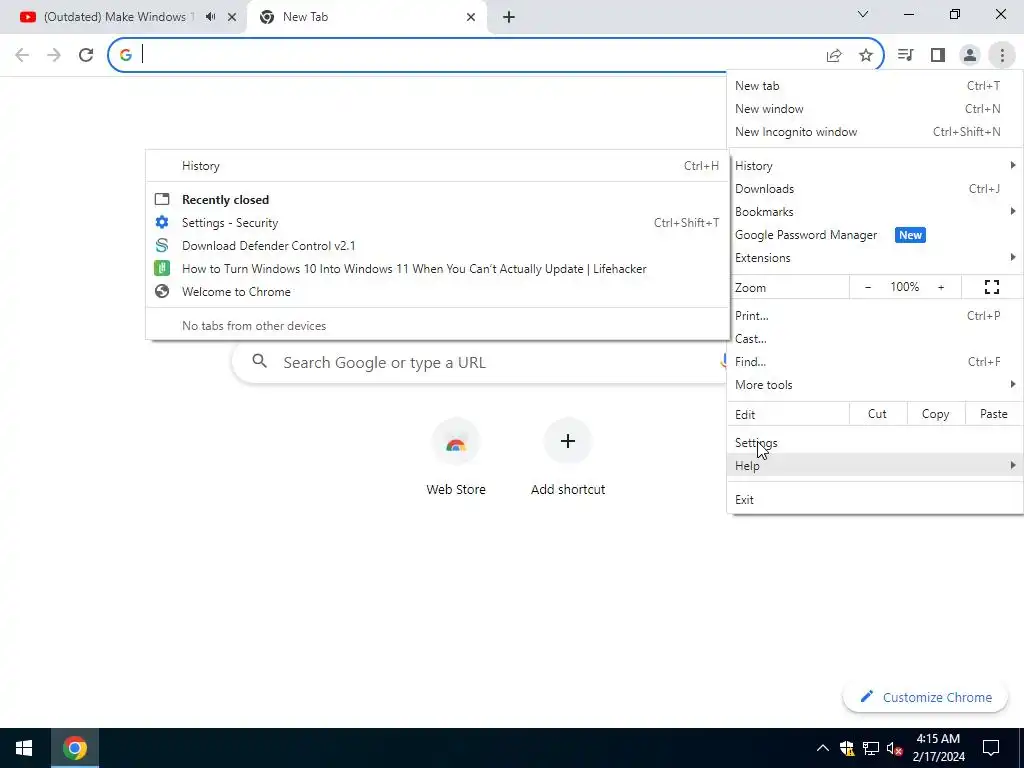Click the 100% zoom level value
1024x768 pixels.
click(904, 287)
